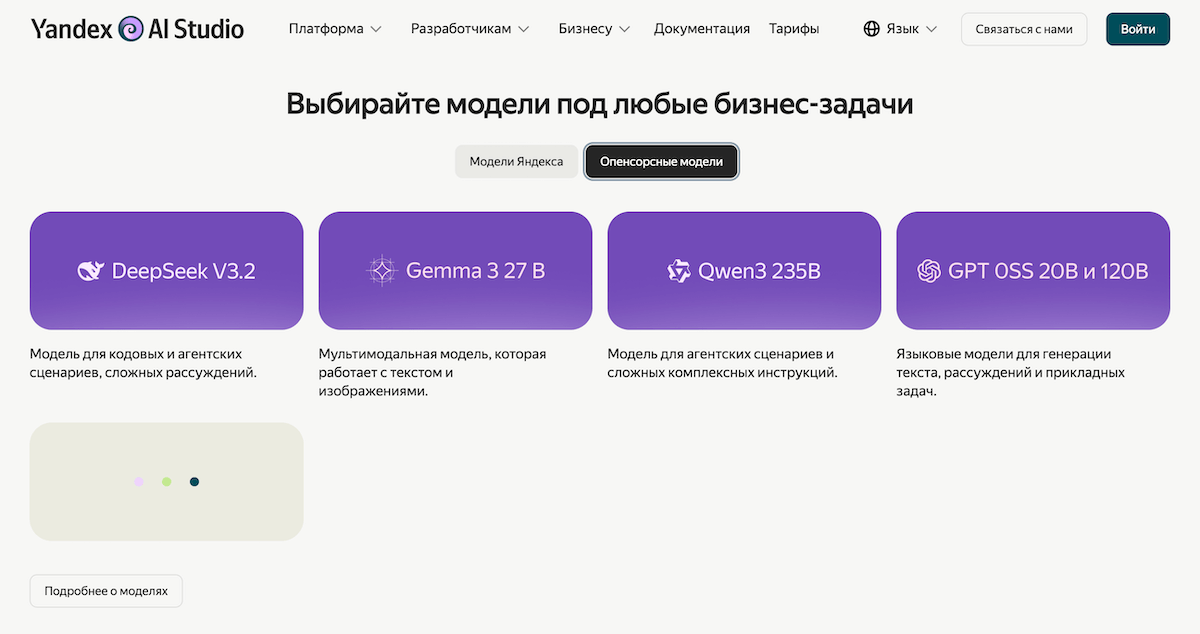Expand the Бизнесу menu chevron

coord(624,29)
